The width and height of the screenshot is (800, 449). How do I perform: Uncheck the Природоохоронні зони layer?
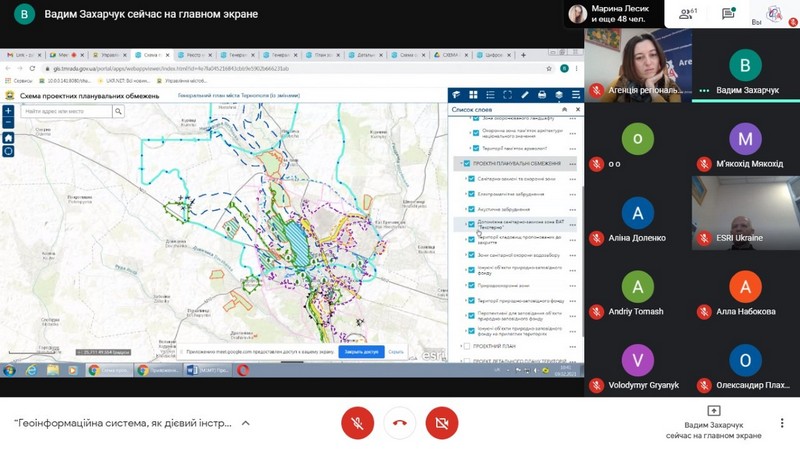click(x=471, y=286)
